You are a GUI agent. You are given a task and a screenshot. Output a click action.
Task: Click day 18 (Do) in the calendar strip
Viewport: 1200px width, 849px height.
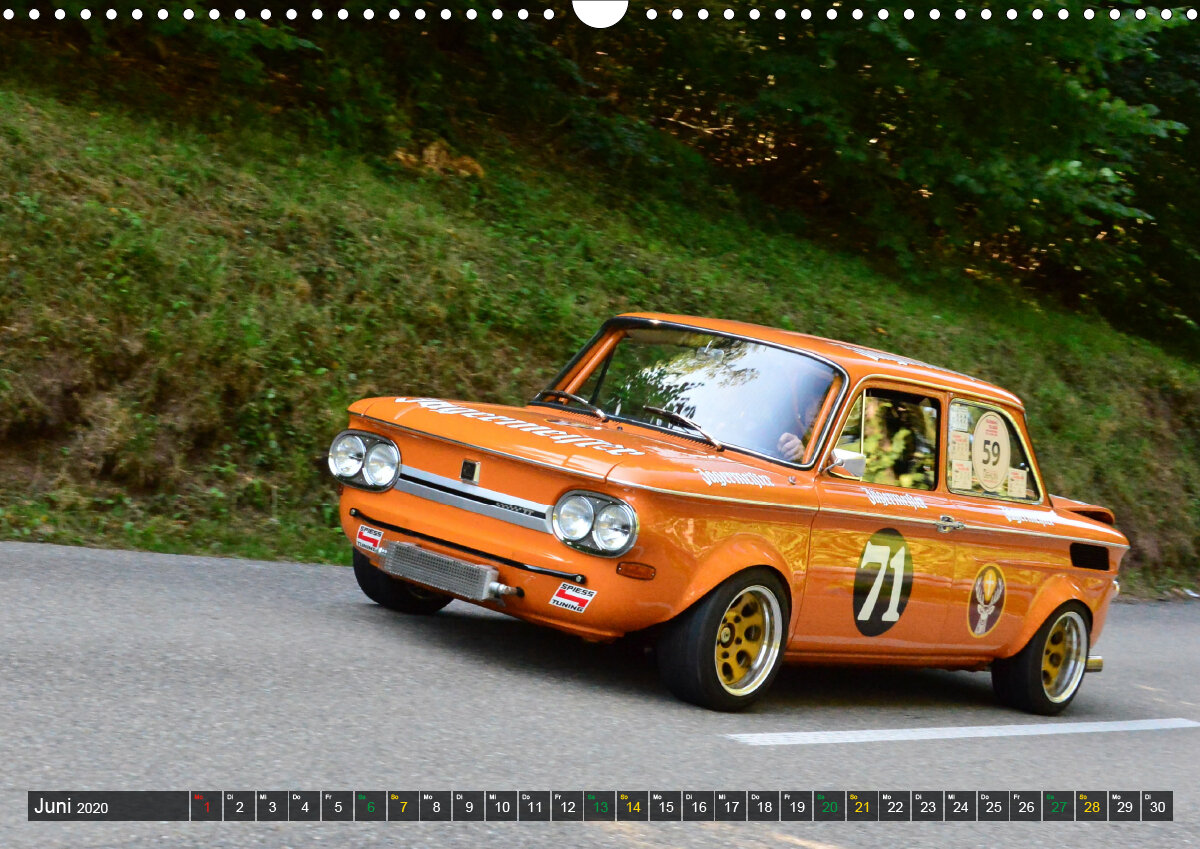pyautogui.click(x=764, y=806)
